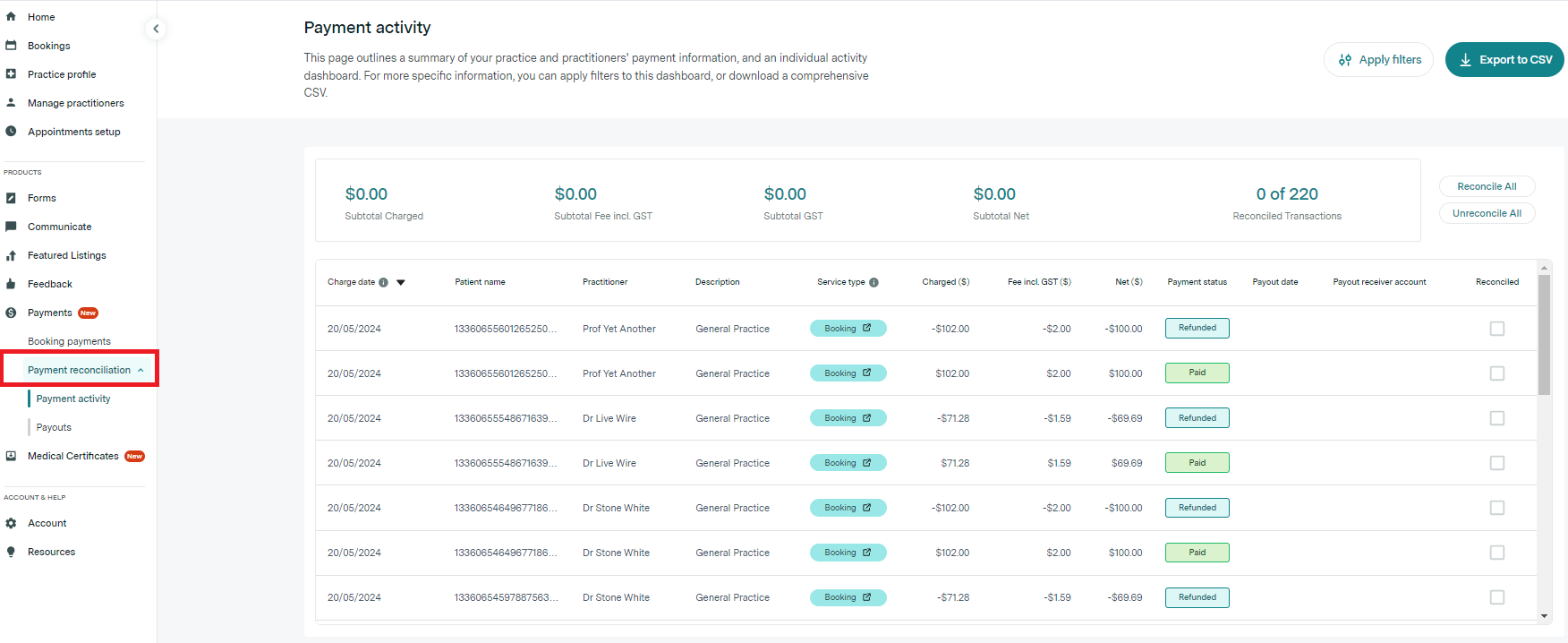This screenshot has height=643, width=1568.
Task: Tick Reconciled checkbox for $71.28 Dr Live Wire Paid row
Action: [x=1496, y=463]
